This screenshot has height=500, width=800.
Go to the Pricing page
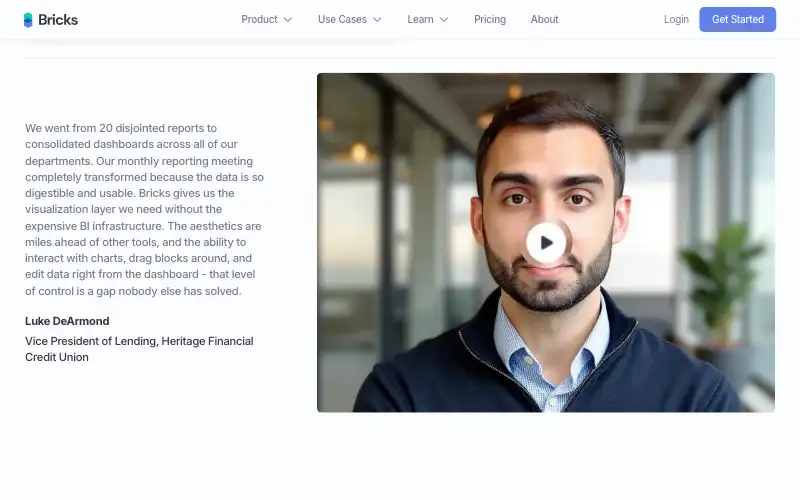pos(490,19)
